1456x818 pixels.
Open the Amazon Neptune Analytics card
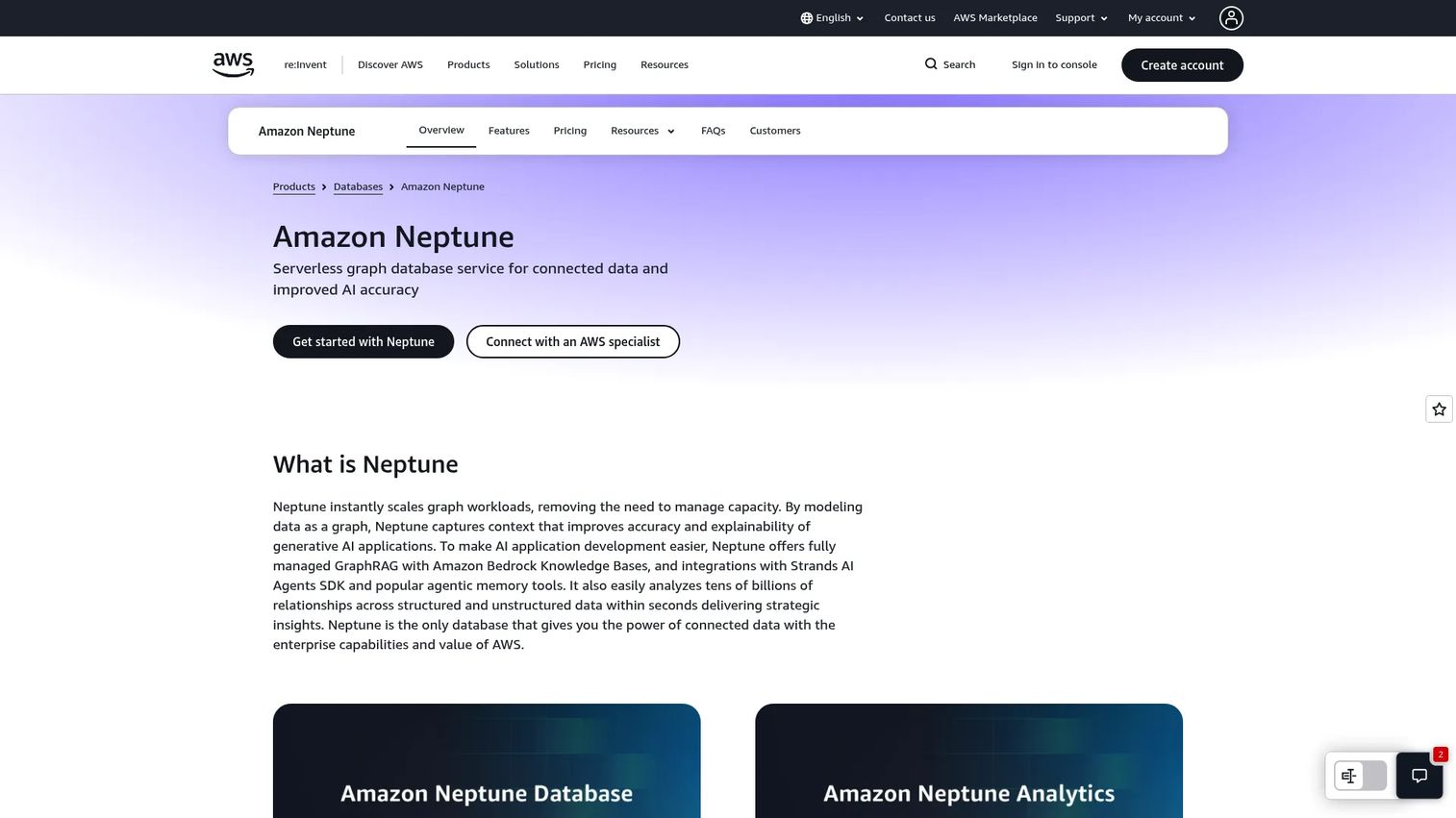(x=968, y=761)
